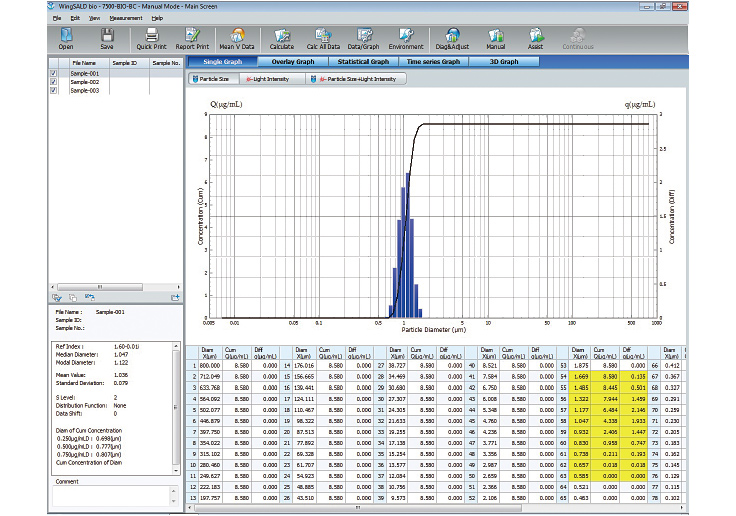Switch to the Overlay Graph tab
This screenshot has height=516, width=736.
[292, 62]
